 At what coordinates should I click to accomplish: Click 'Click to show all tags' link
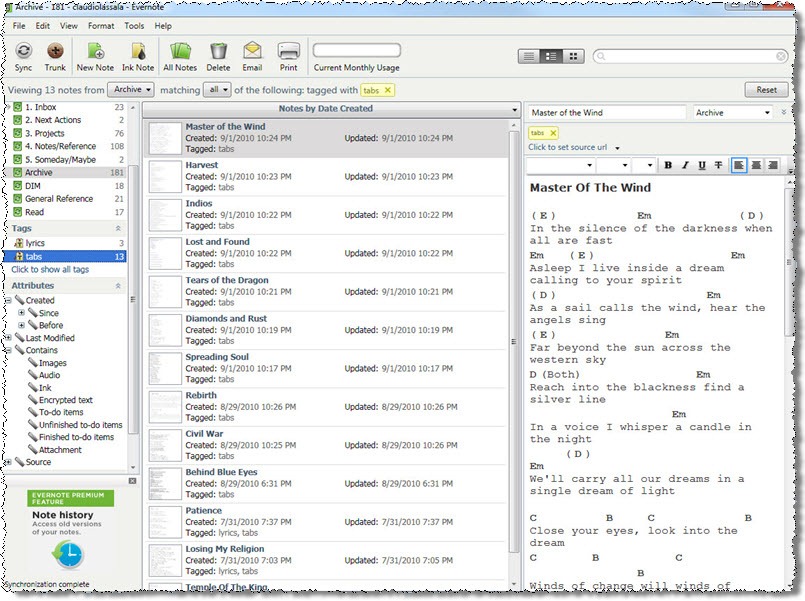pyautogui.click(x=50, y=269)
